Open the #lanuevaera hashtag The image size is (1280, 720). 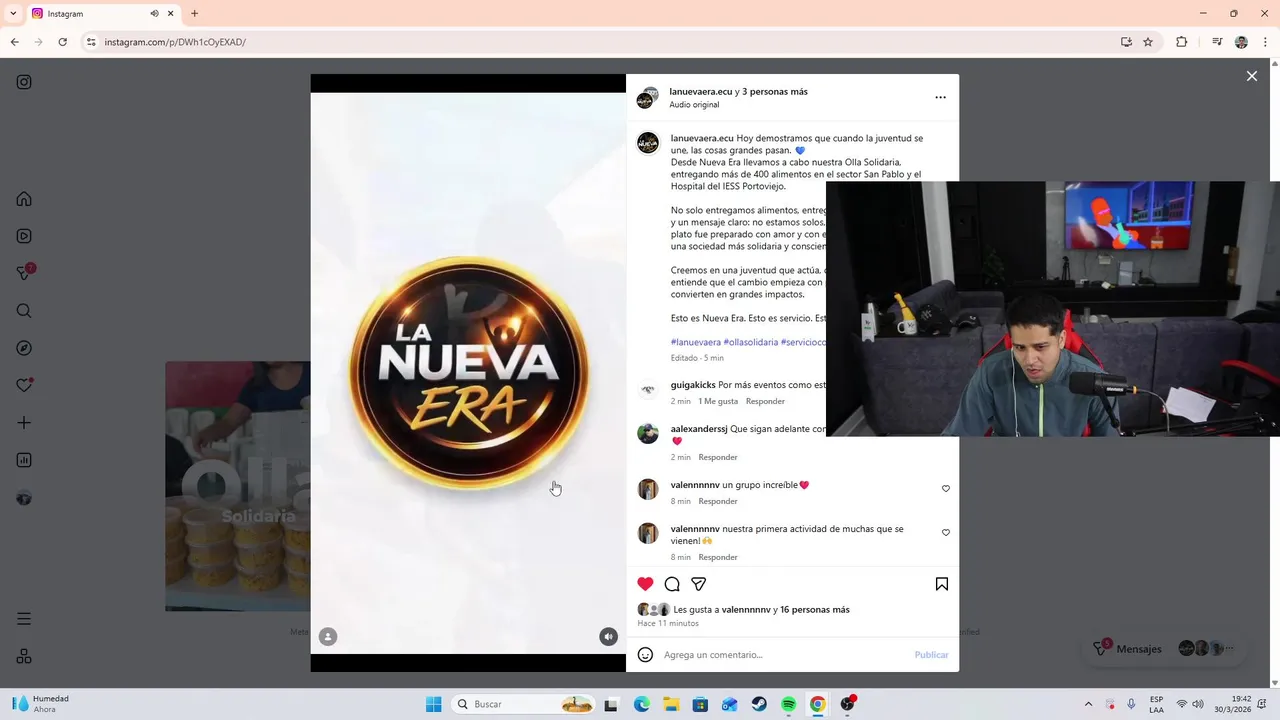pyautogui.click(x=695, y=342)
